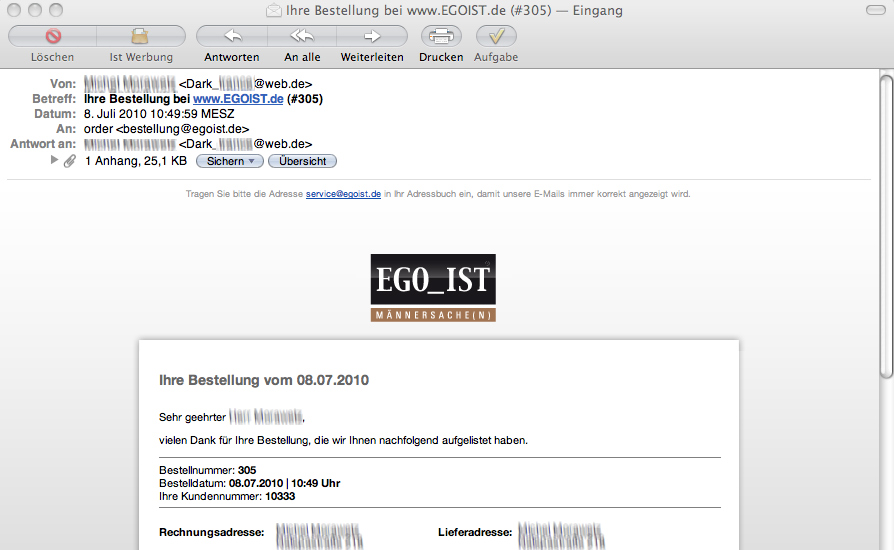Click the date text 8. Juli 2010 10:49:59 MESZ
This screenshot has width=894, height=550.
159,114
